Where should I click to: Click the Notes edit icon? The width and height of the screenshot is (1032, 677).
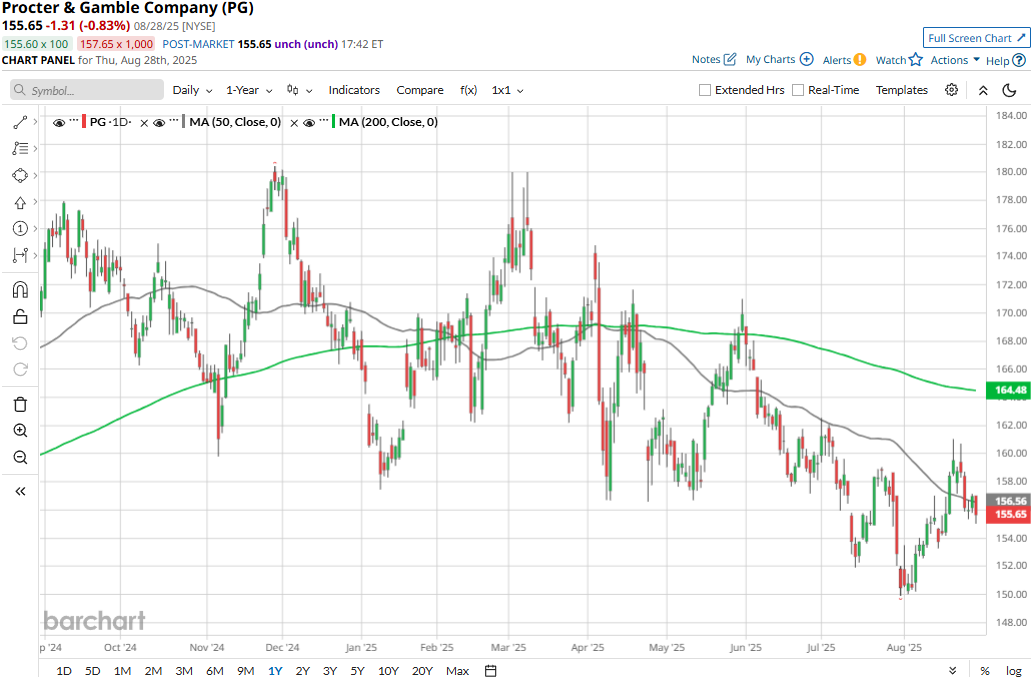(730, 59)
